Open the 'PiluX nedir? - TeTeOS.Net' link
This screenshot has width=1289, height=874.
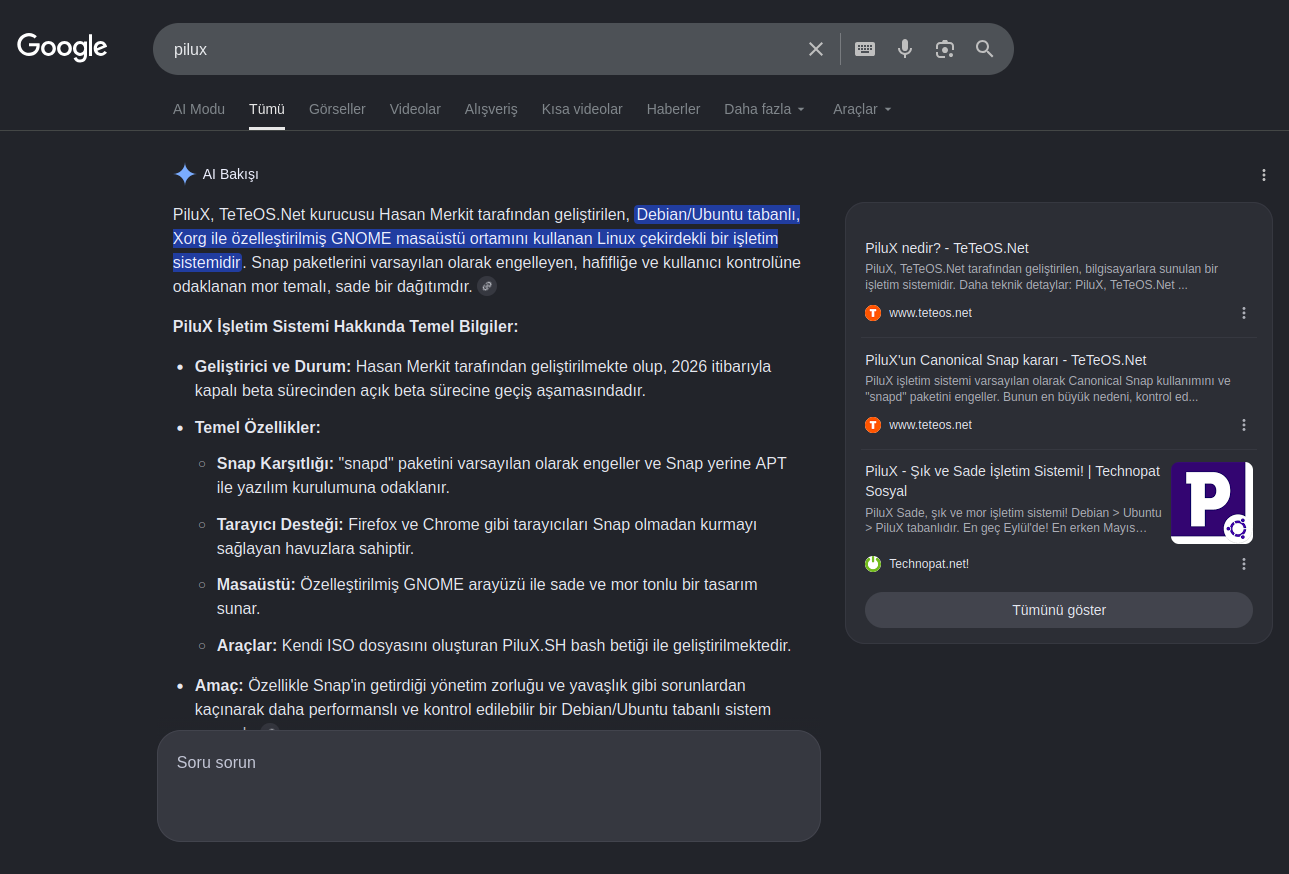pyautogui.click(x=947, y=248)
